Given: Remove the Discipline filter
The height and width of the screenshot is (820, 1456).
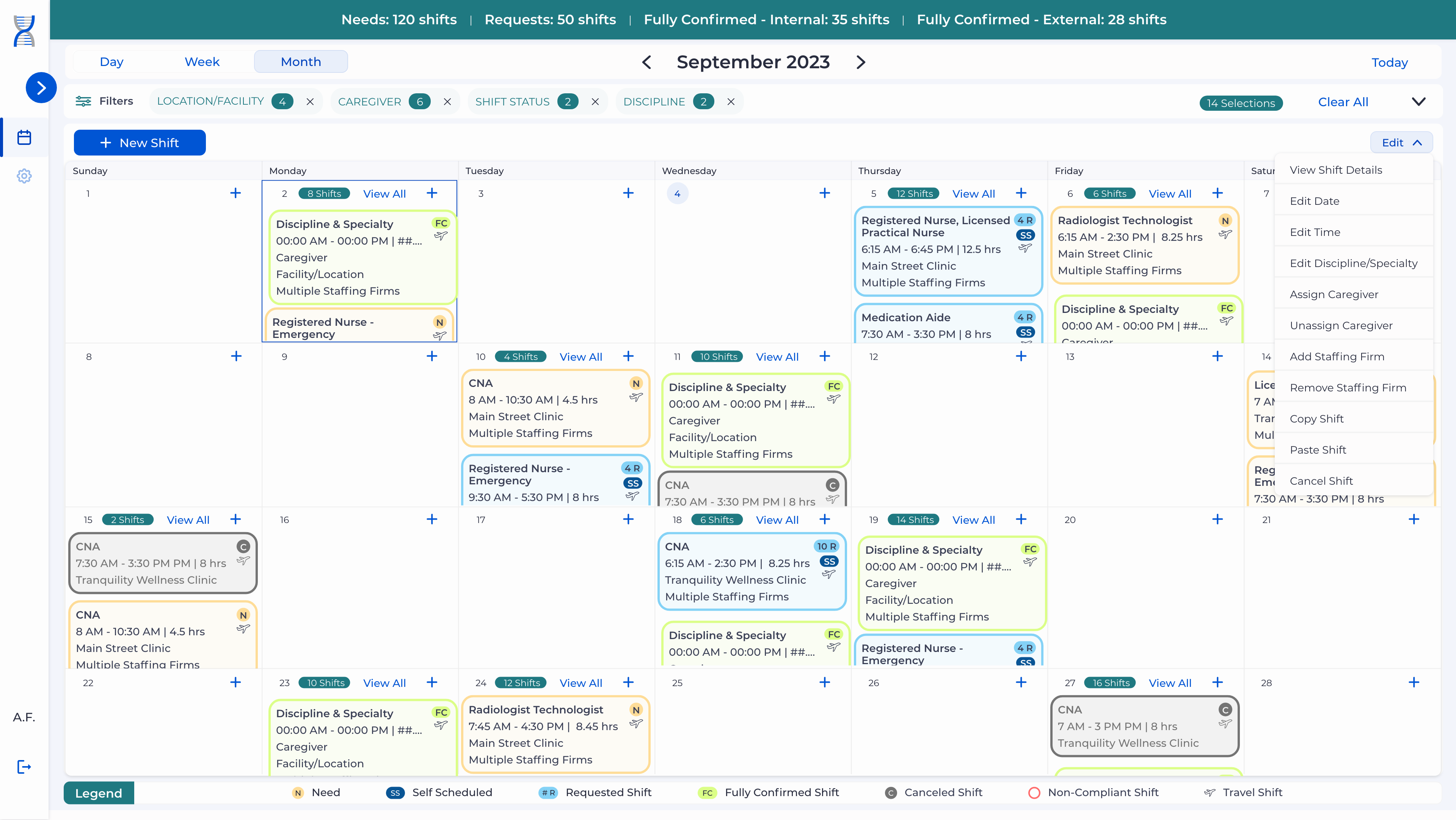Looking at the screenshot, I should tap(731, 102).
